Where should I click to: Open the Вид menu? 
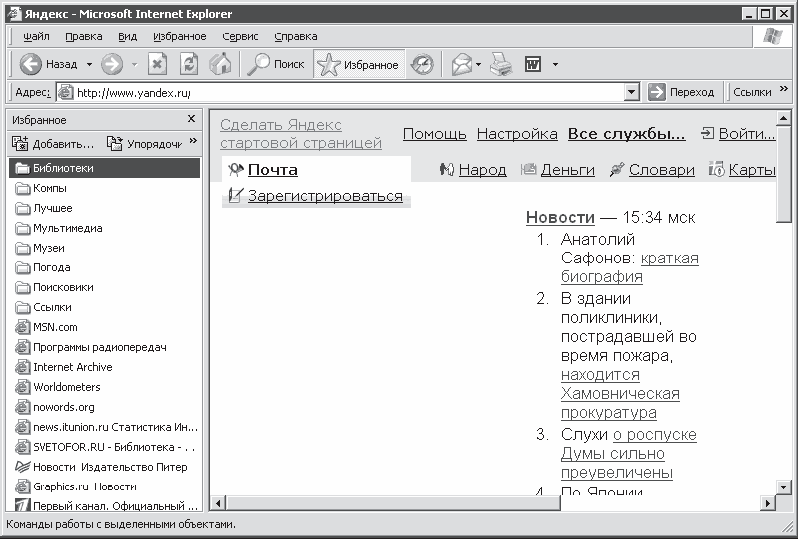coord(127,36)
